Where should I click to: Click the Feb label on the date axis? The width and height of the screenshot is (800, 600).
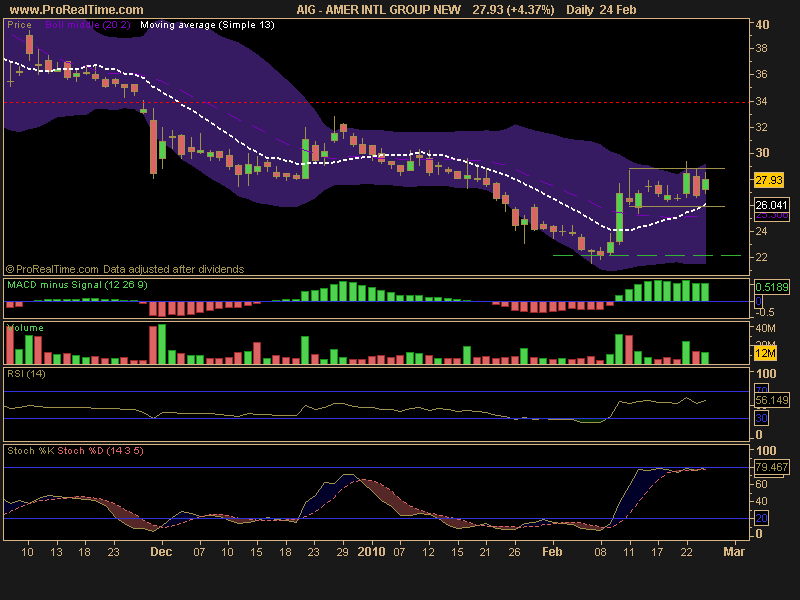[x=552, y=552]
